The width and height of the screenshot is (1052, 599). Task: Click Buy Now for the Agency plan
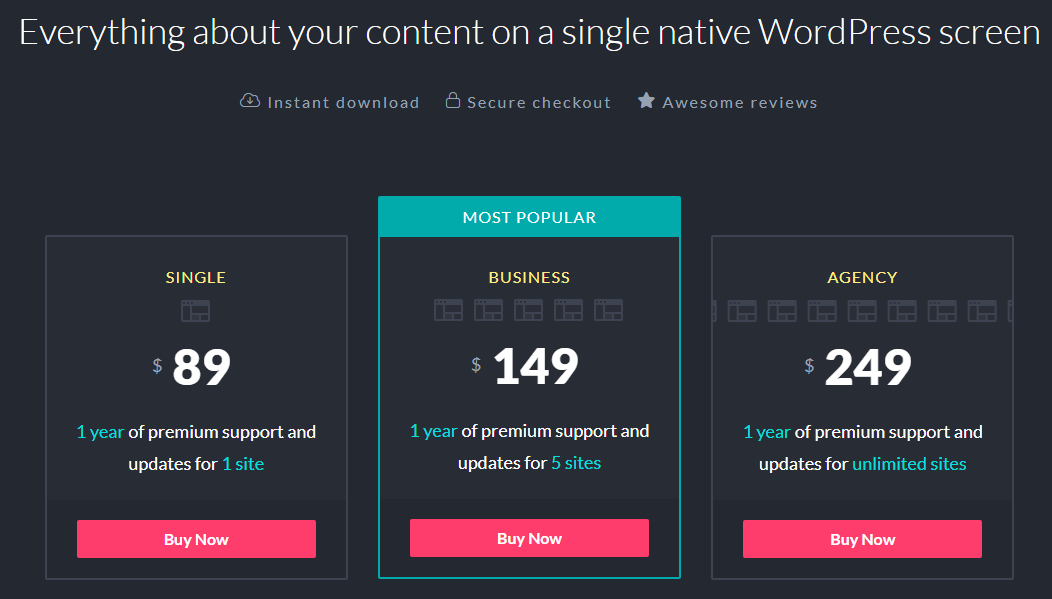pos(862,539)
